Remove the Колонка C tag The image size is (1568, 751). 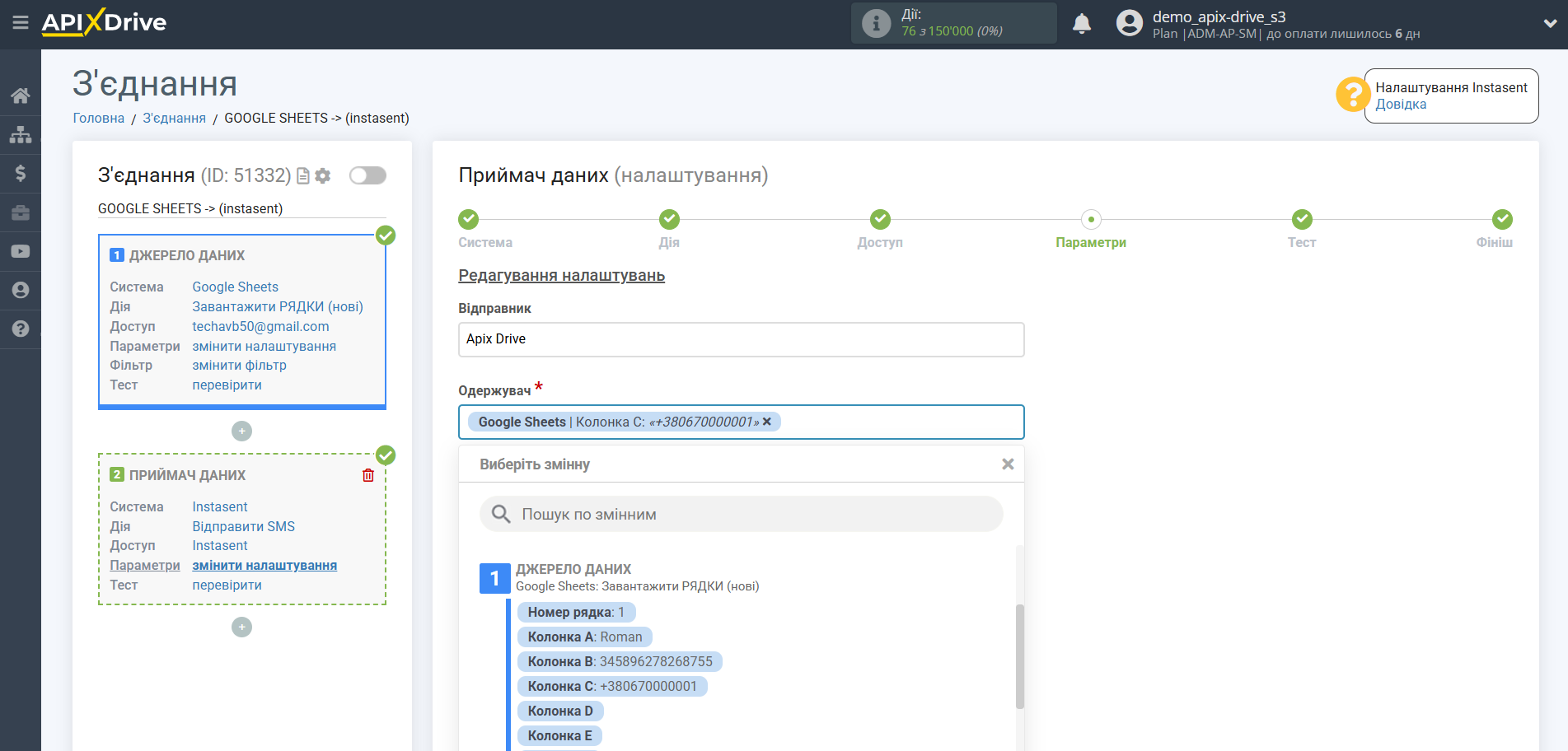click(767, 422)
